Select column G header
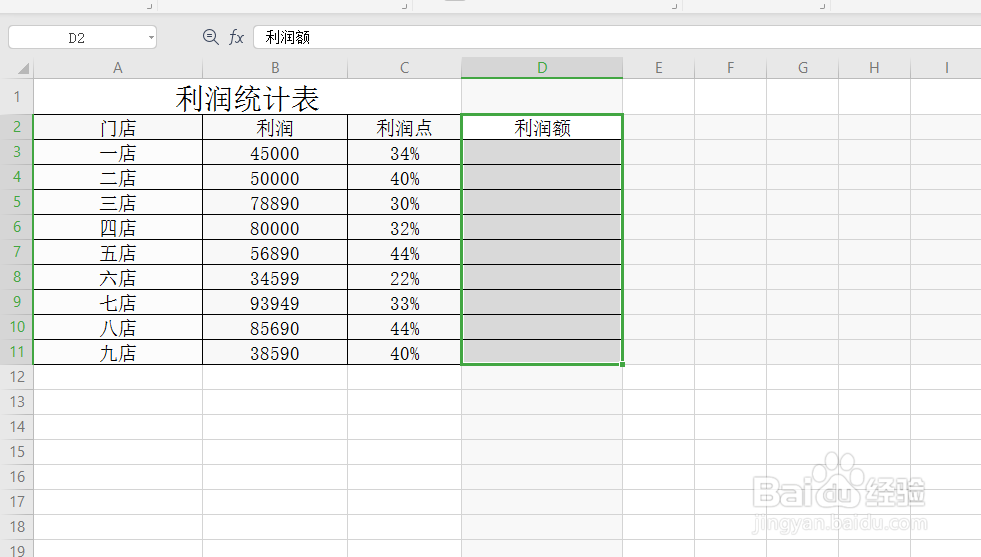The image size is (981, 557). pyautogui.click(x=803, y=68)
